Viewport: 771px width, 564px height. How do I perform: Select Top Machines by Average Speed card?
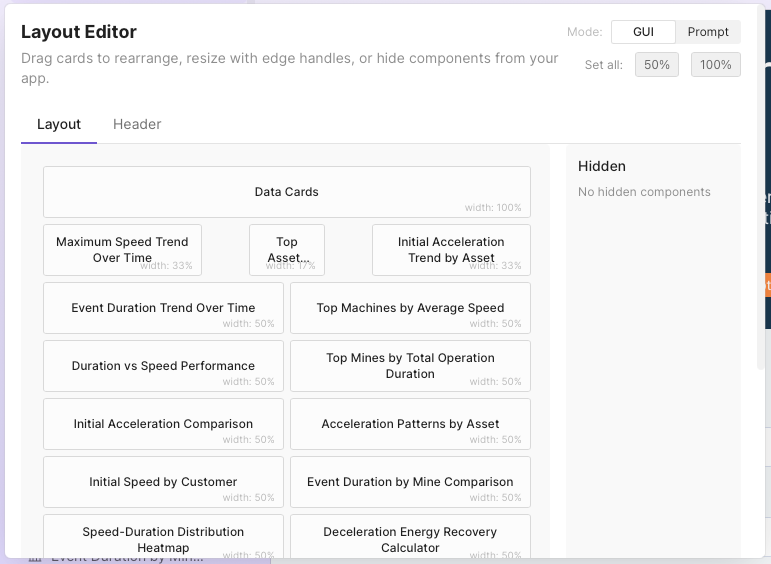411,308
